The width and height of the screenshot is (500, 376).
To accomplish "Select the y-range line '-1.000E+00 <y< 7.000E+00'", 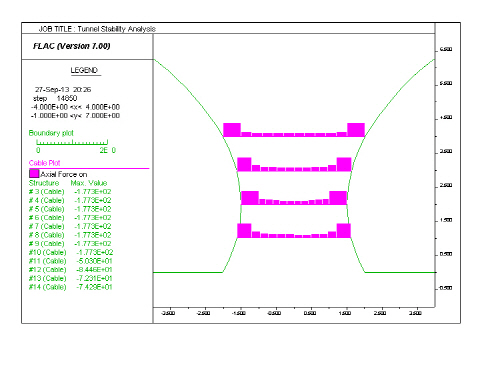I will coord(75,116).
